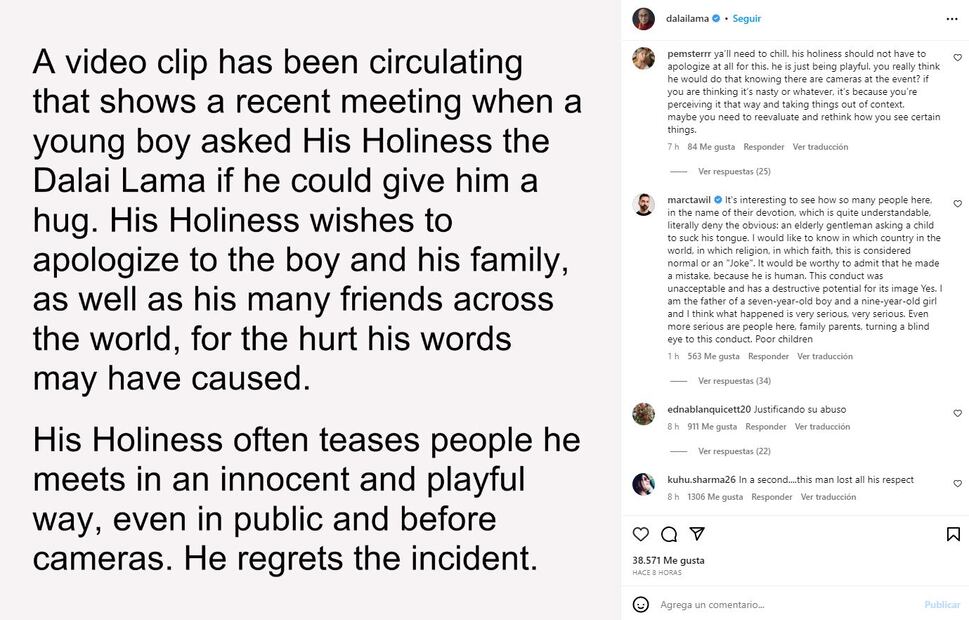Like the post with heart icon

(641, 534)
